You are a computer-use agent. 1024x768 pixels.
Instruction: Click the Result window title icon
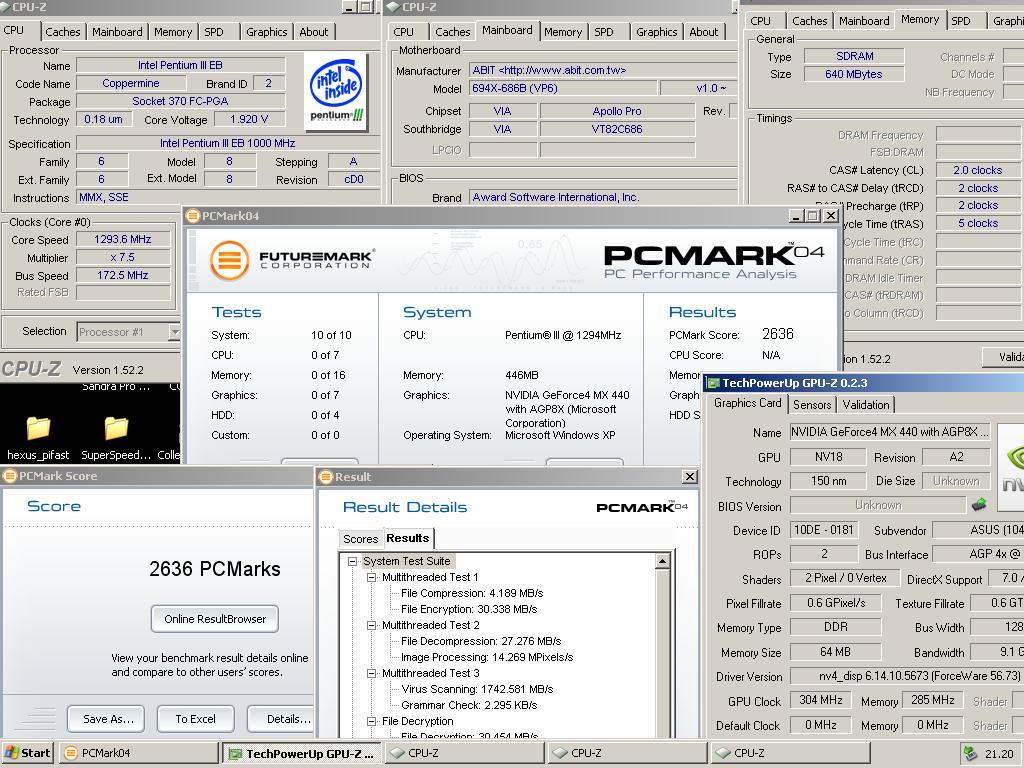click(326, 477)
